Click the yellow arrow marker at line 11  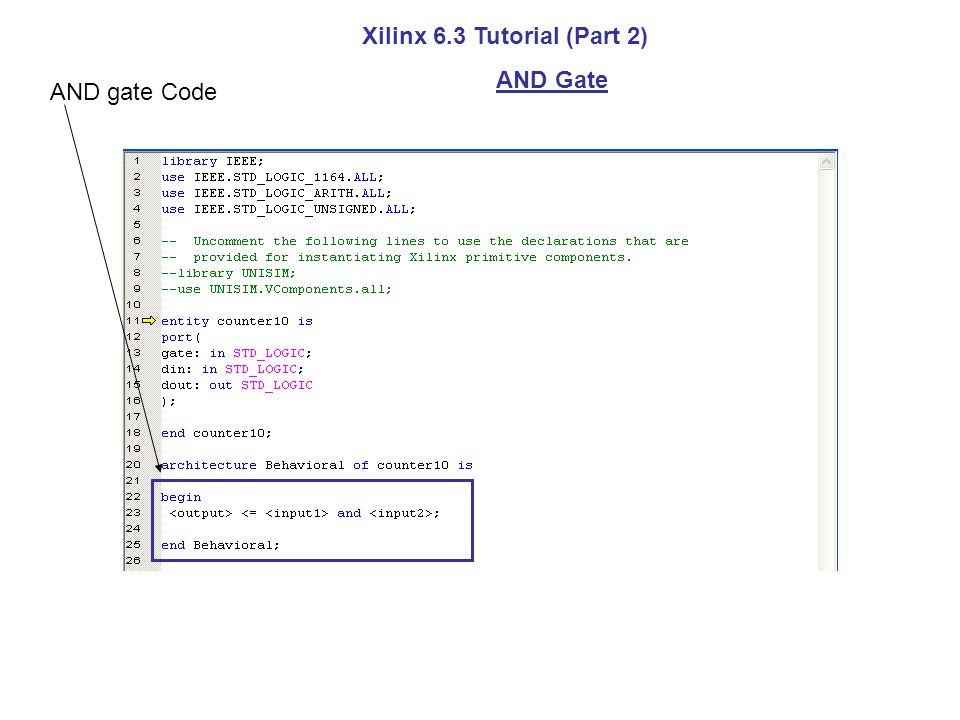[x=149, y=320]
